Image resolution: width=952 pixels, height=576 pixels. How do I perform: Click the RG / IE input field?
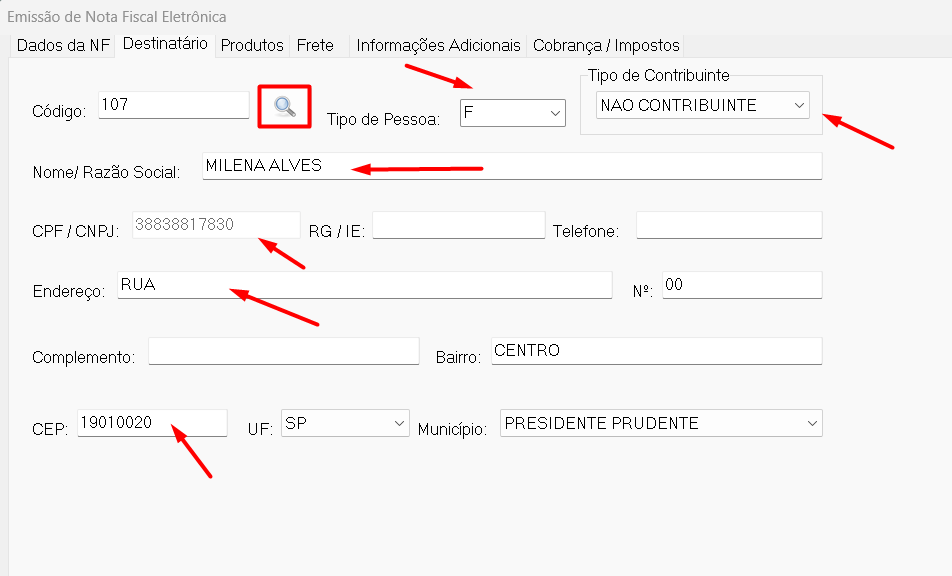(x=458, y=225)
